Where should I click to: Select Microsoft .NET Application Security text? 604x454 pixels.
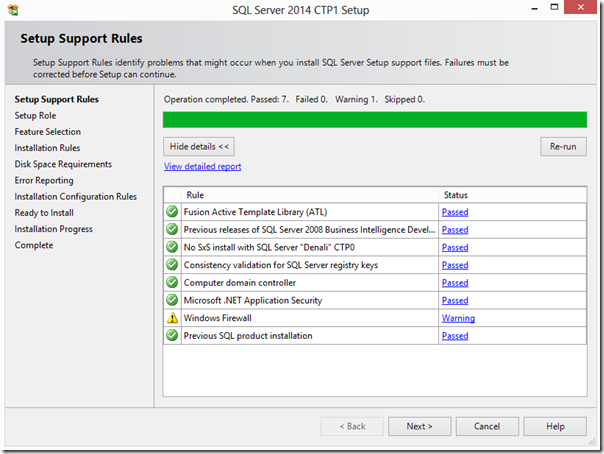253,300
